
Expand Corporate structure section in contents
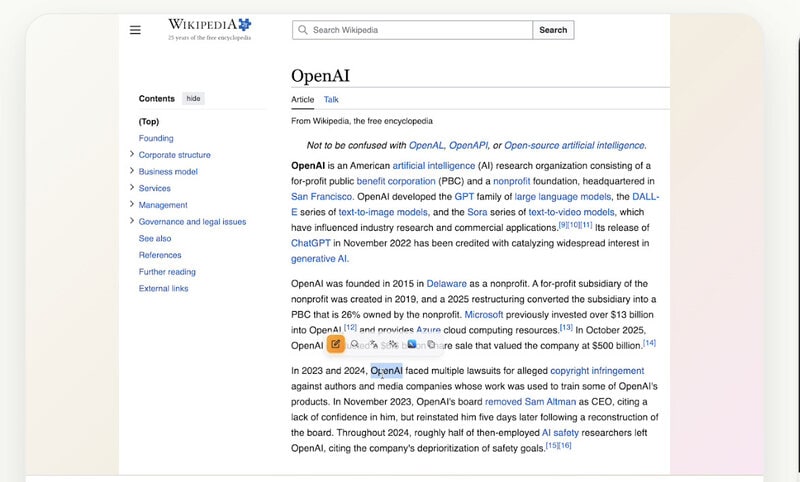click(132, 154)
